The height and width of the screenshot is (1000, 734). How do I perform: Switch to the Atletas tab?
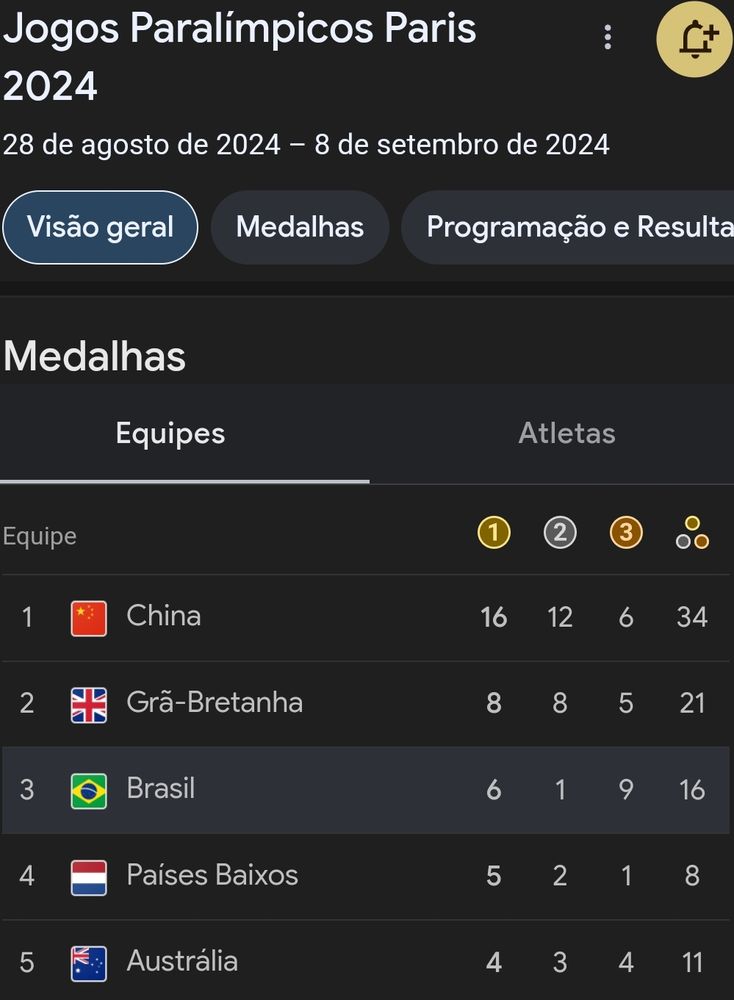click(x=566, y=433)
